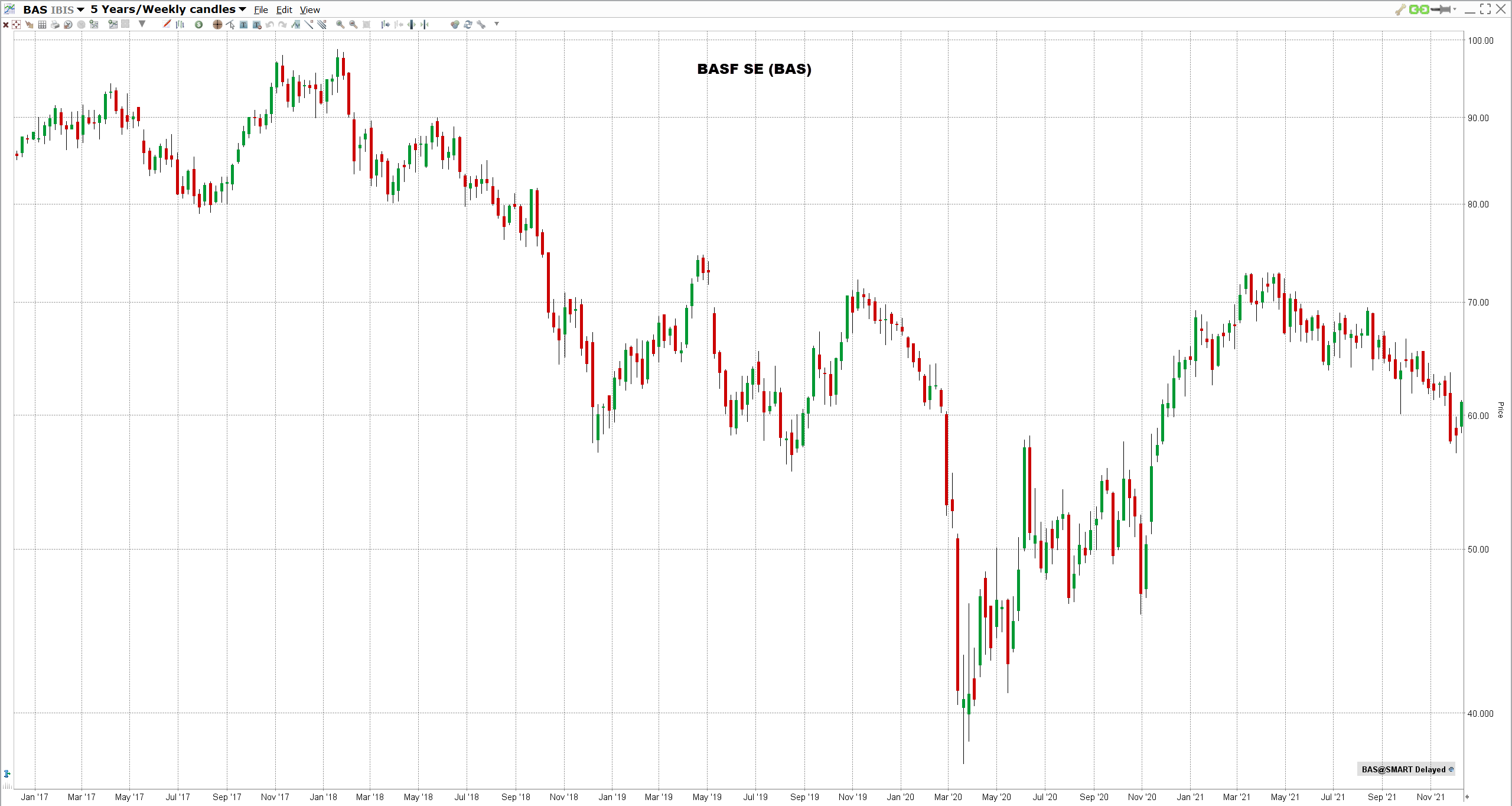Viewport: 1512px width, 806px height.
Task: Click the redo arrow icon
Action: [282, 24]
